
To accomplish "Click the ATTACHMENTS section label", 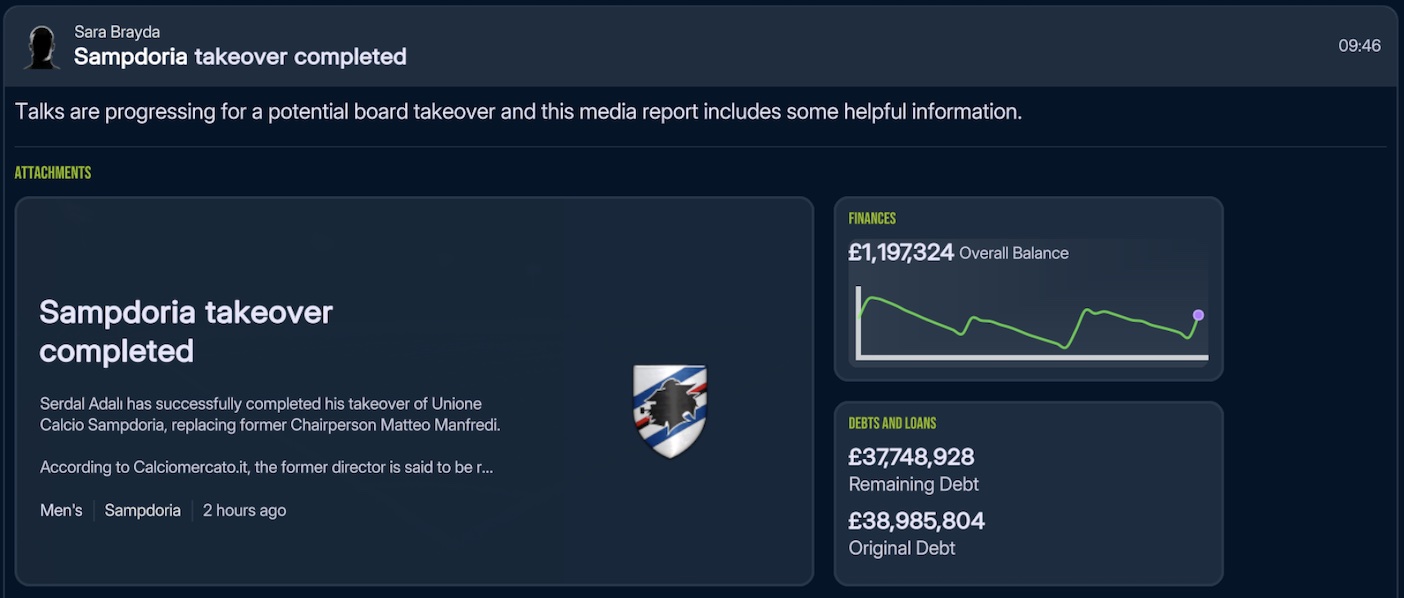I will [53, 173].
